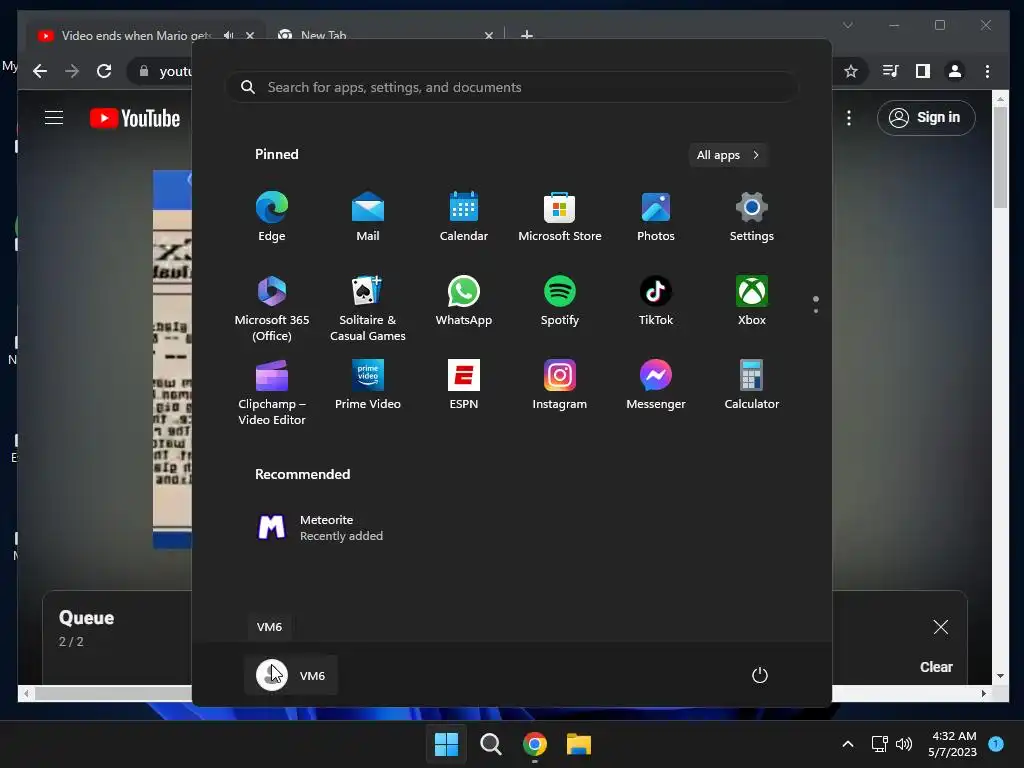The image size is (1024, 768).
Task: Click Sign in on YouTube
Action: click(926, 118)
